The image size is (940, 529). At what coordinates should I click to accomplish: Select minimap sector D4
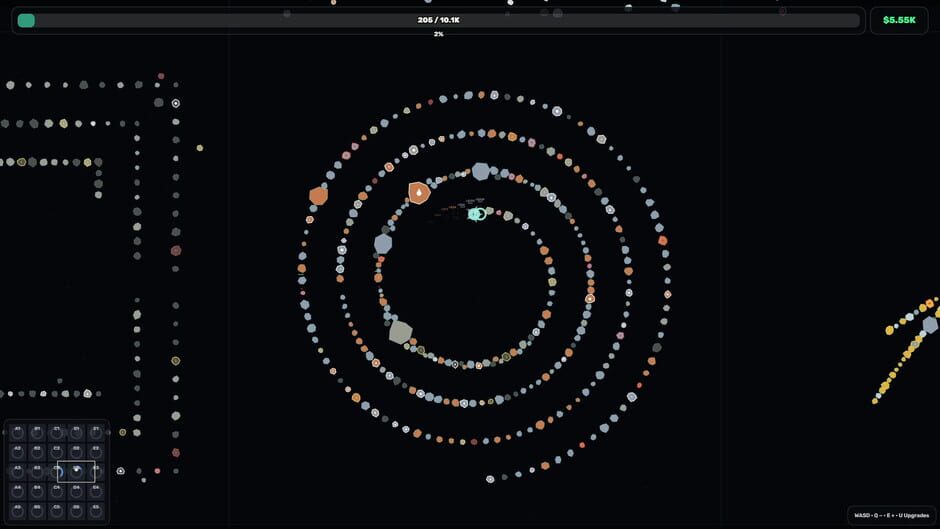pyautogui.click(x=76, y=491)
